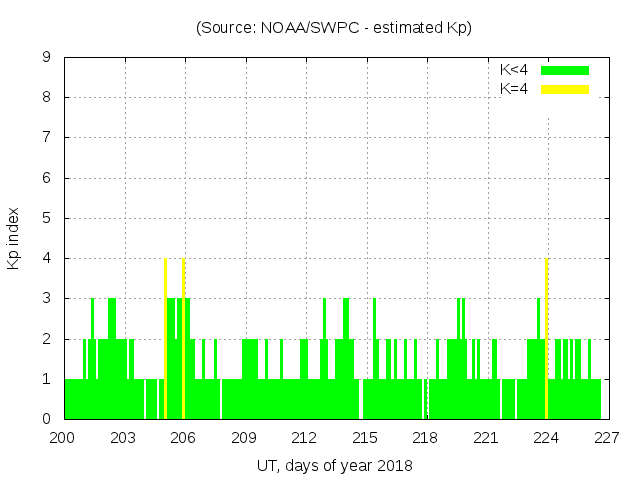Screen dimensions: 640x480
Task: Click the 221 x-axis tick label
Action: point(486,437)
